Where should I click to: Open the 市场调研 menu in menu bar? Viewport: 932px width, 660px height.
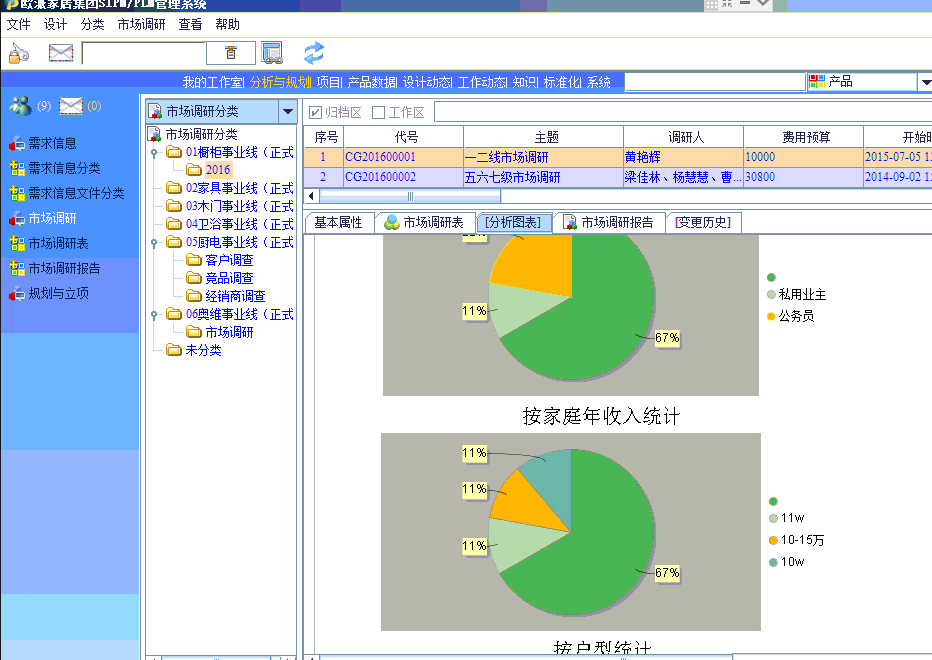point(141,24)
